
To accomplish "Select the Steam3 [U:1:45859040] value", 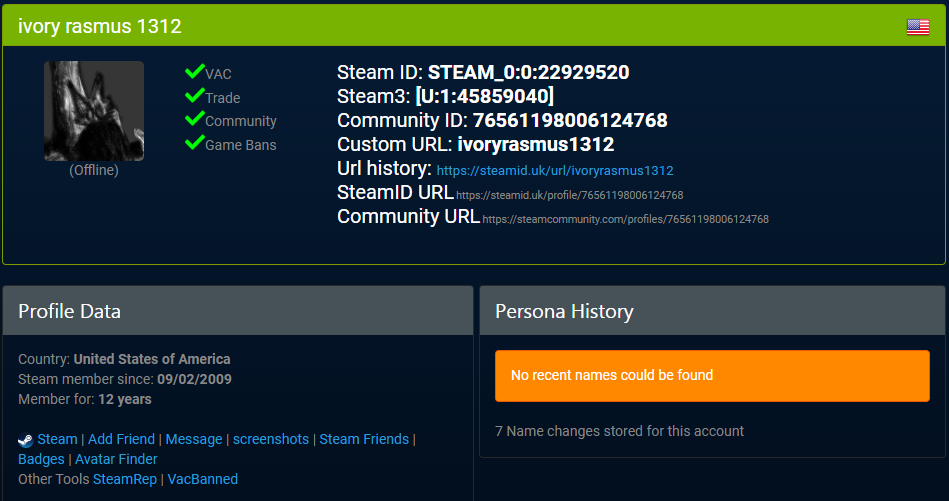I will coord(485,96).
